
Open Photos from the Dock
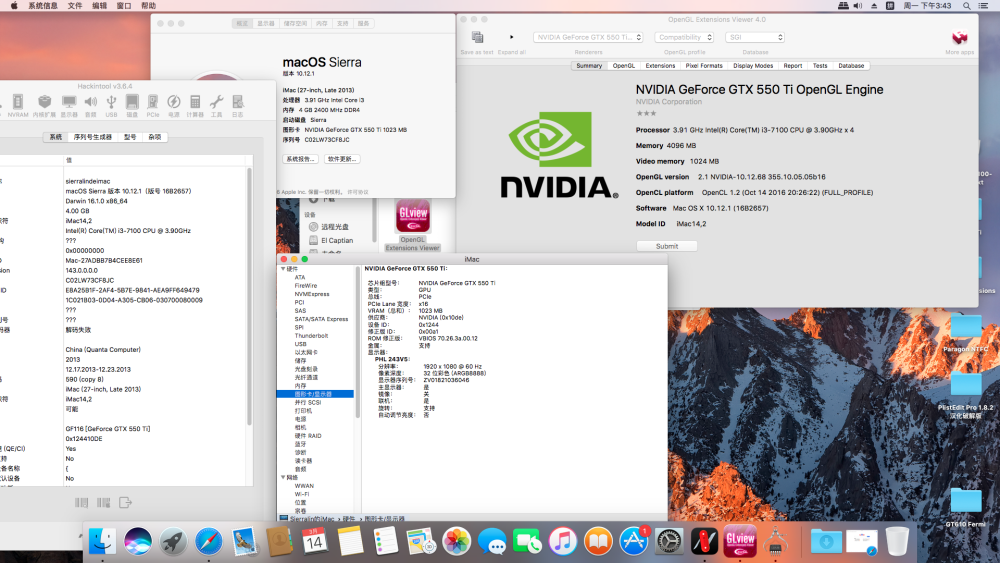tap(457, 541)
